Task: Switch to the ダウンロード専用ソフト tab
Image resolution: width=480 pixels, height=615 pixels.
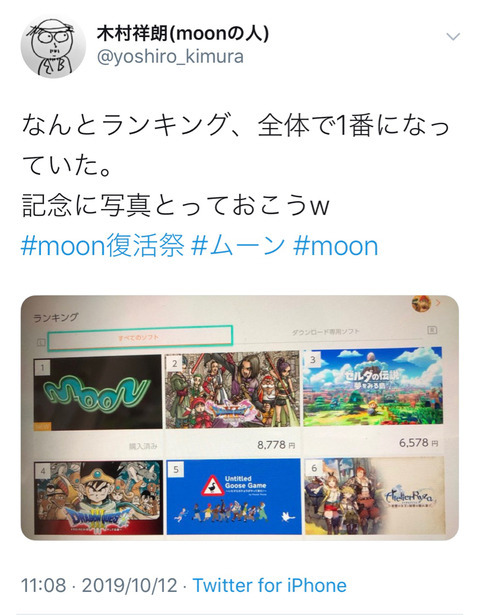Action: [325, 332]
